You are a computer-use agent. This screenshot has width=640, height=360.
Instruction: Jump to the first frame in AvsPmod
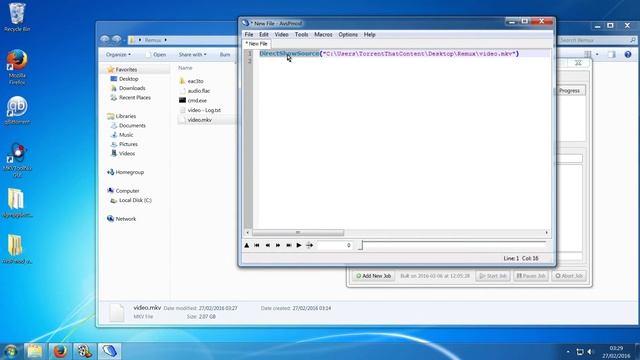[x=257, y=245]
